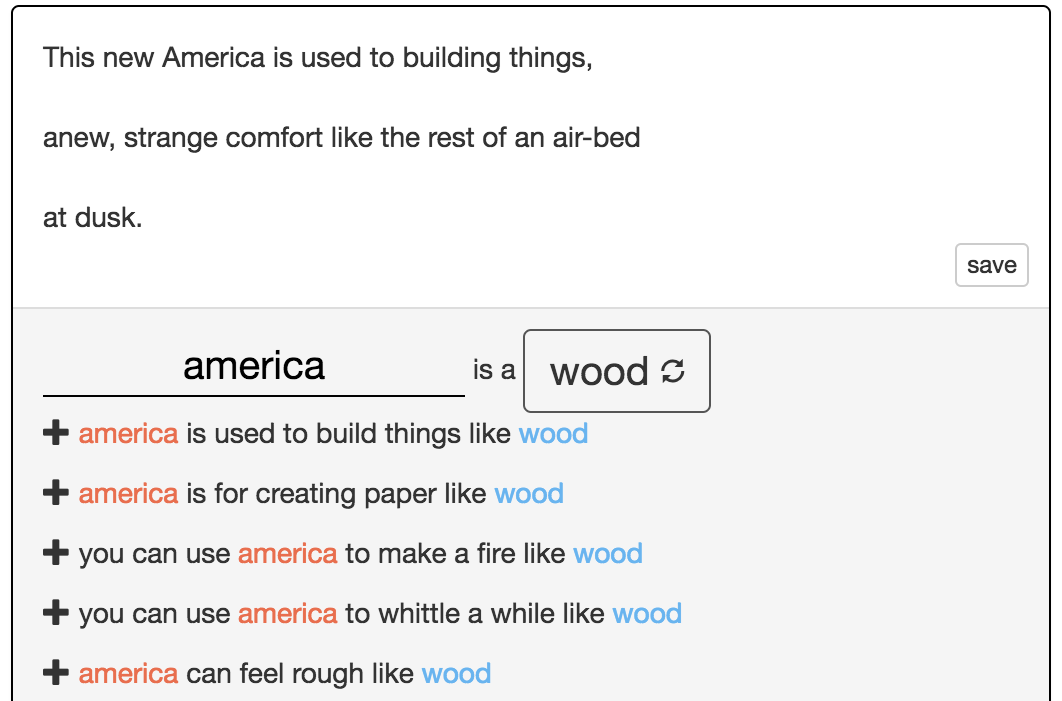
Task: Add the 'used to build things' line
Action: pos(56,433)
